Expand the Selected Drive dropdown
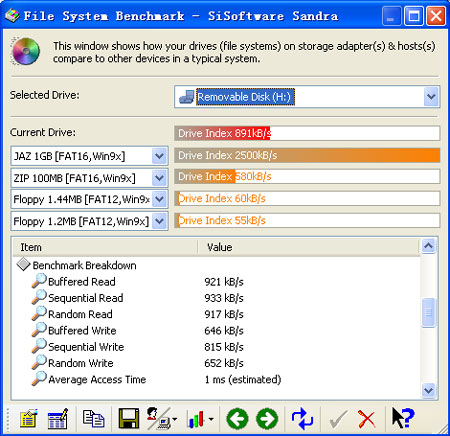Viewport: 450px width, 436px height. 431,97
